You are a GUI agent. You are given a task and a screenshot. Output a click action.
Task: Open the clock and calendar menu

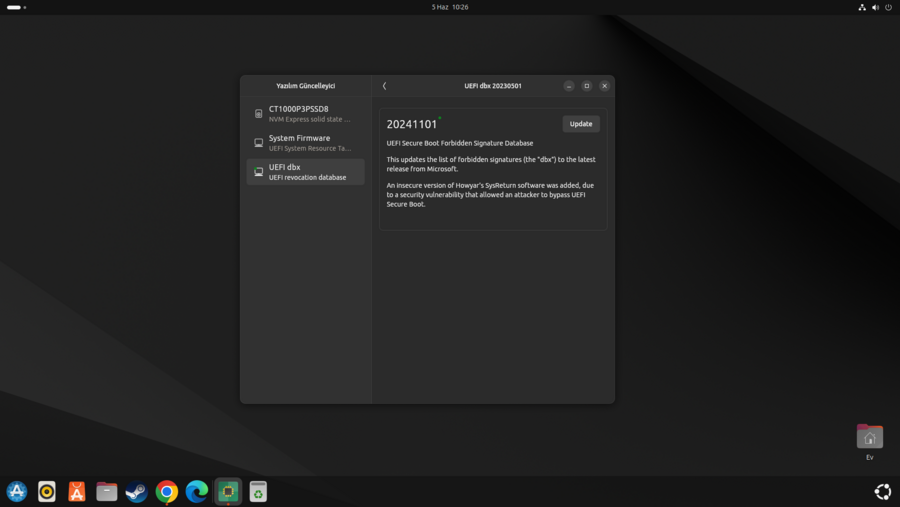coord(450,7)
